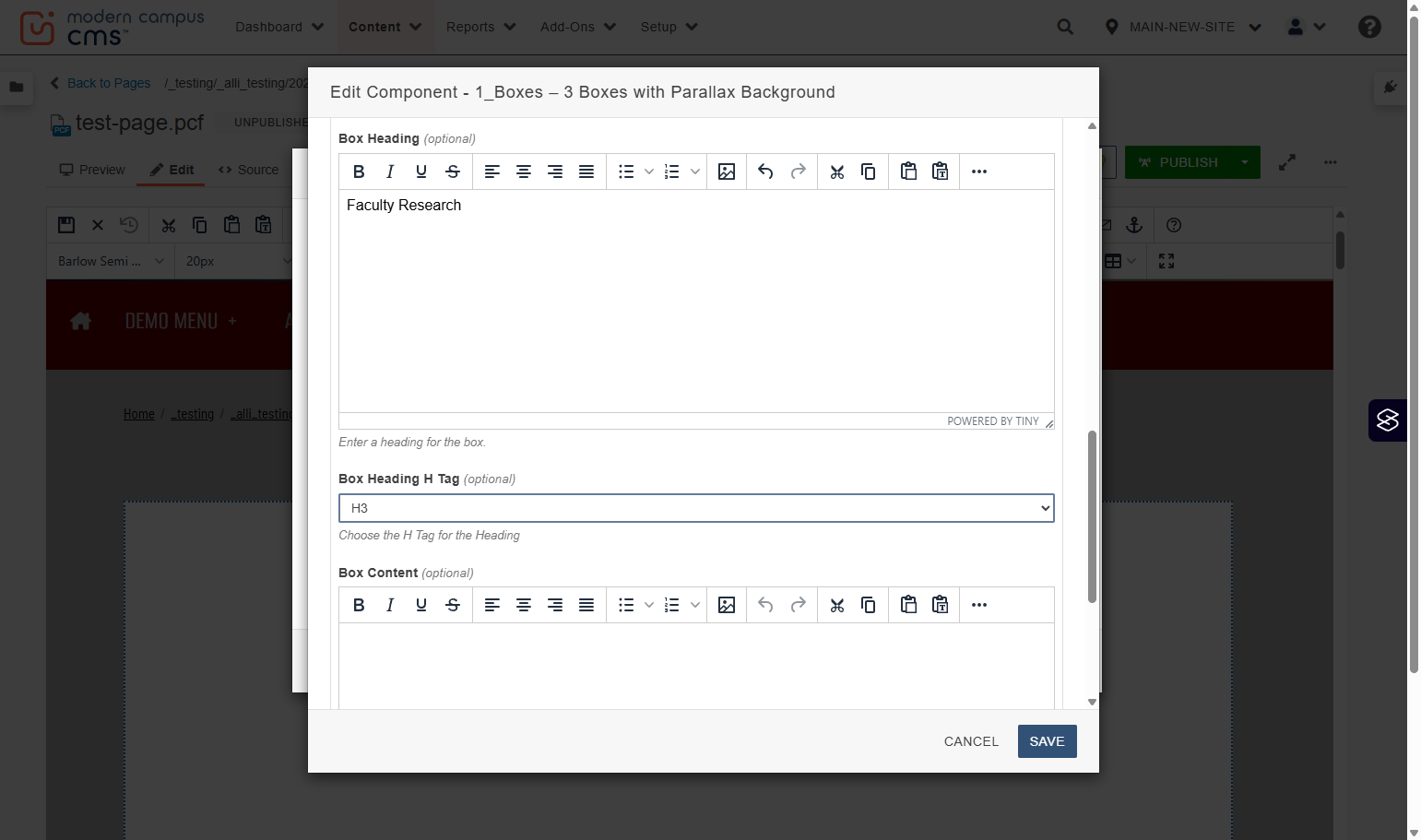Undo last change in Box Heading editor
1421x840 pixels.
[x=765, y=172]
